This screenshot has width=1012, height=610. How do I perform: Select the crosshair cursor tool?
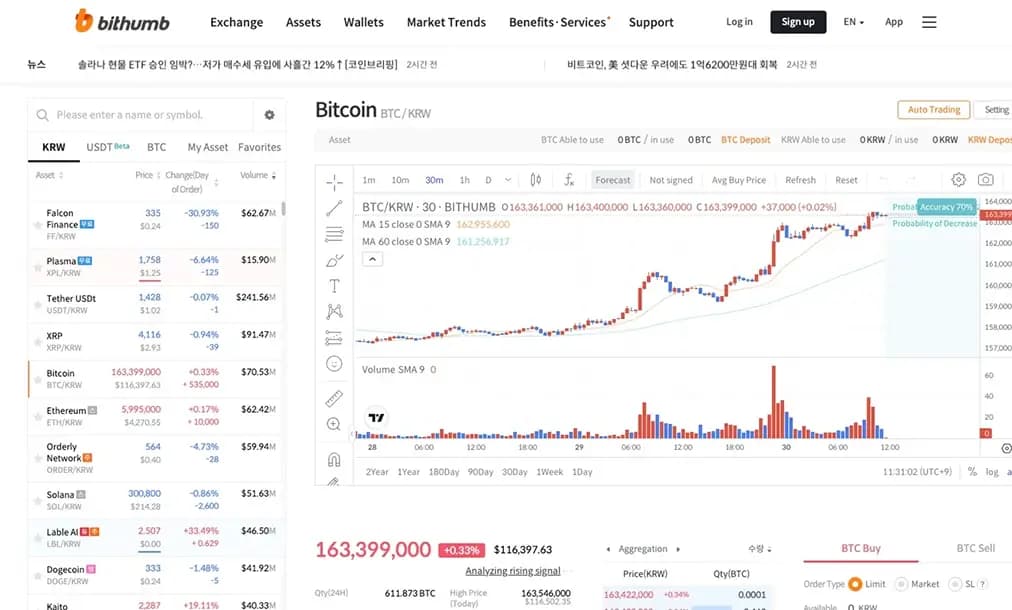[x=336, y=183]
